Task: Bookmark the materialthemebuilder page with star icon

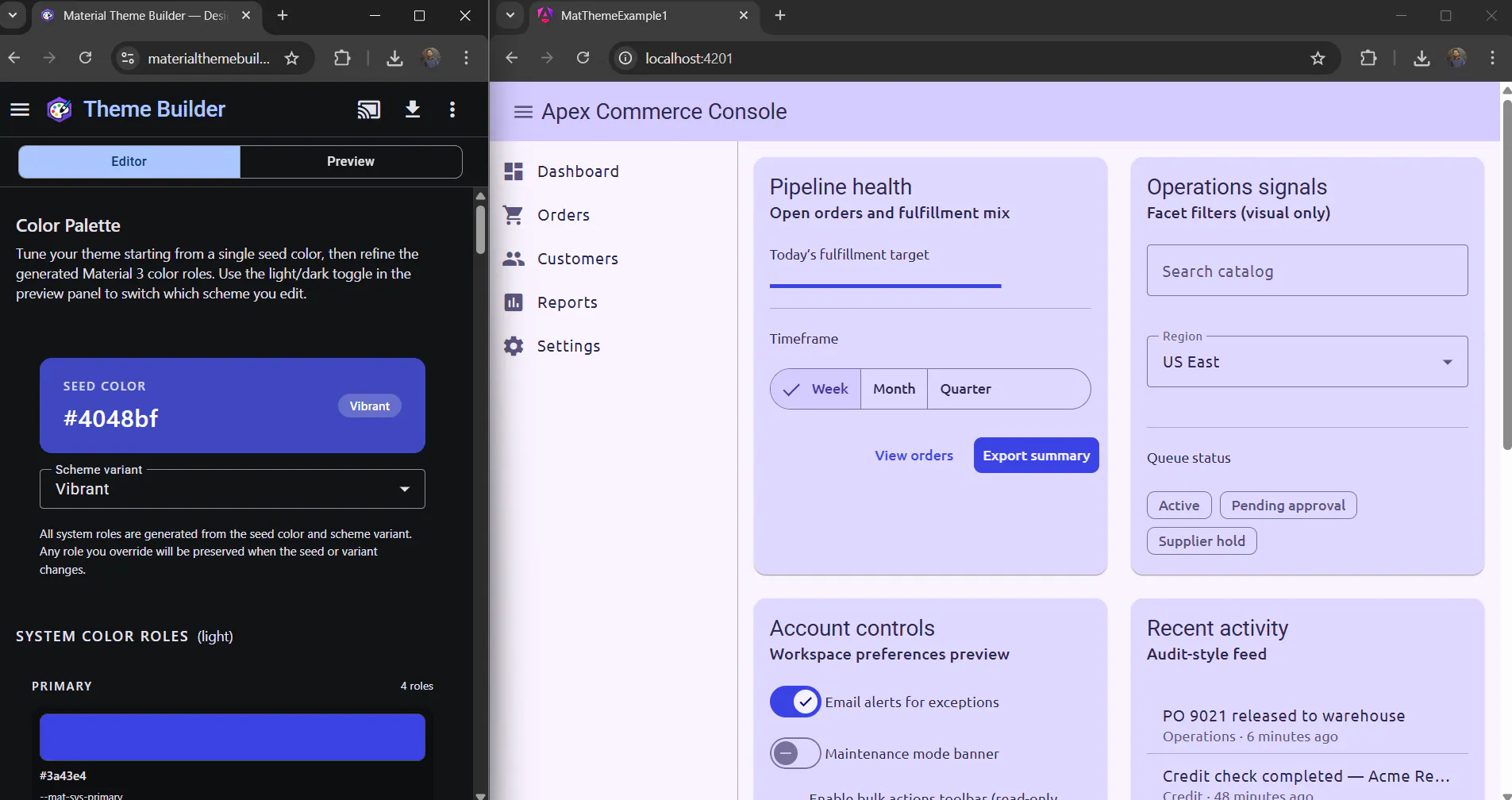Action: [x=292, y=58]
